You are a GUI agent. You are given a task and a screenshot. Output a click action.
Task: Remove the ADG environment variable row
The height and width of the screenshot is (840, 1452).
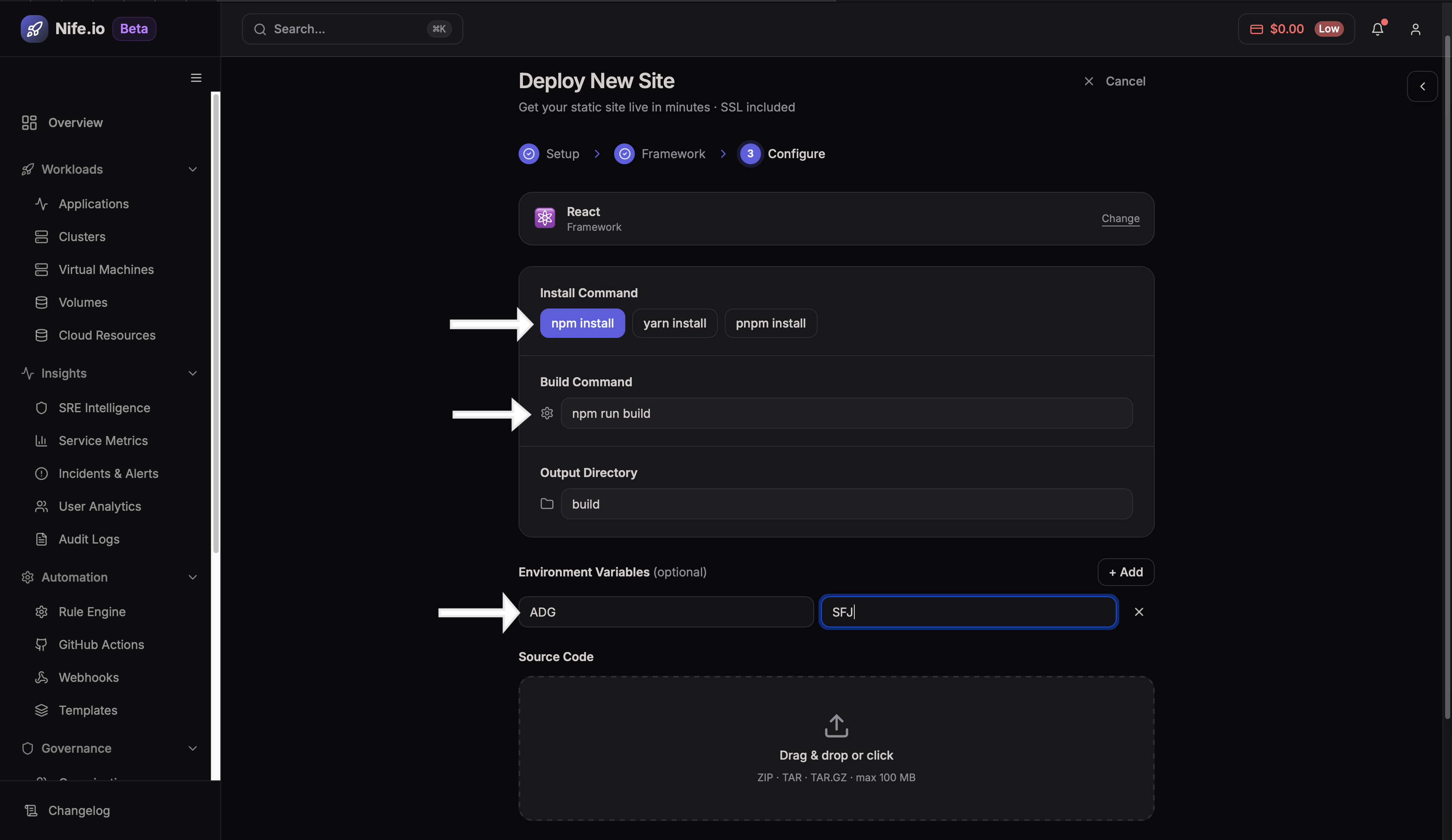1139,612
